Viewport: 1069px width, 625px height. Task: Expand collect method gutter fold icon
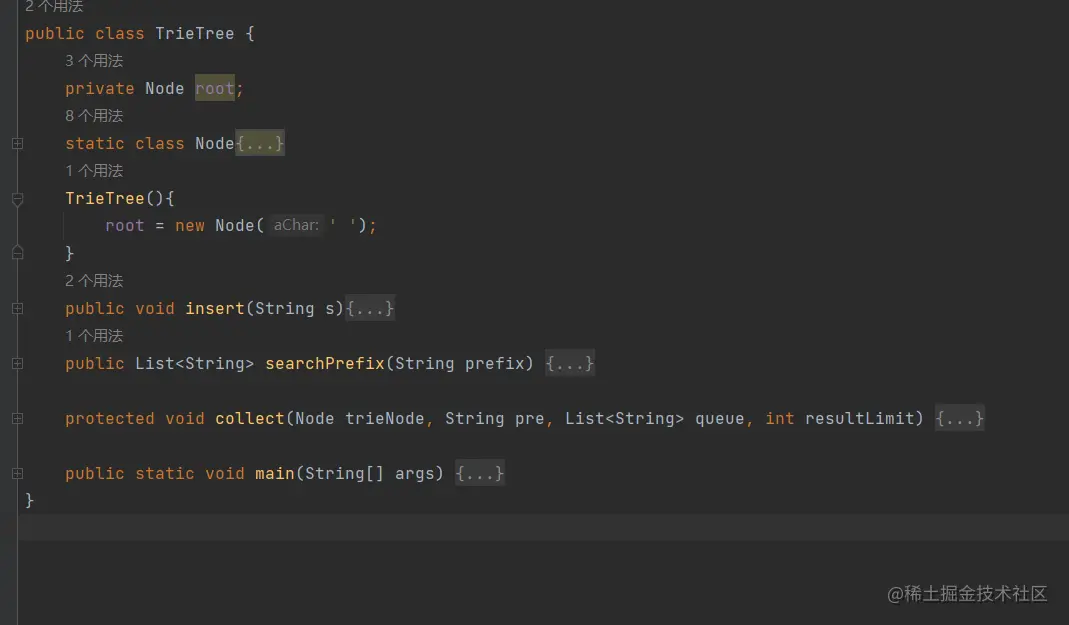point(18,418)
